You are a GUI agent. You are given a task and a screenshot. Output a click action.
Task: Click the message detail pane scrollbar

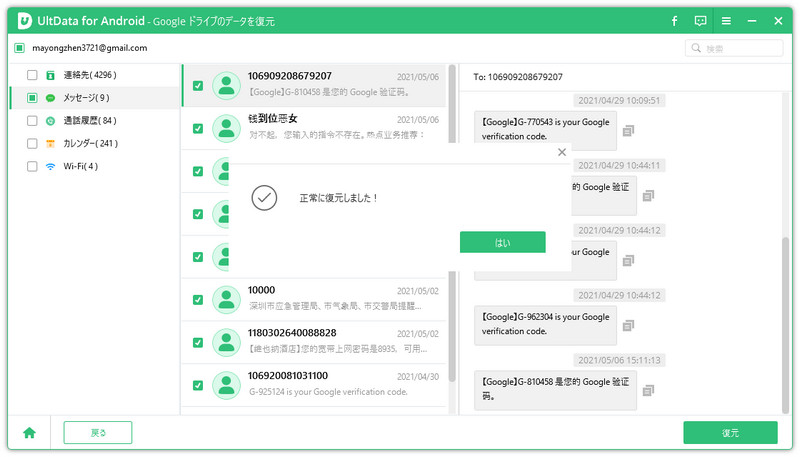point(786,325)
